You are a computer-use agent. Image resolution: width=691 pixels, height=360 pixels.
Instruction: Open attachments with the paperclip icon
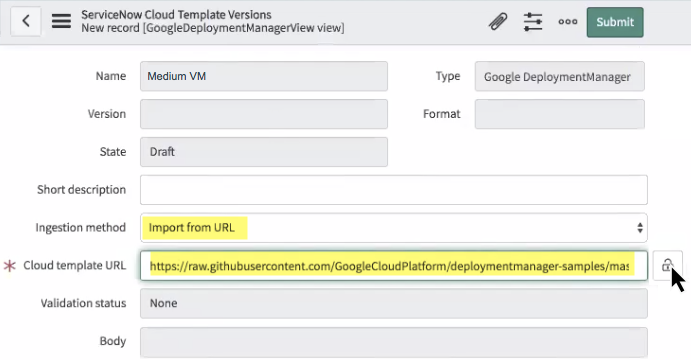click(x=498, y=22)
